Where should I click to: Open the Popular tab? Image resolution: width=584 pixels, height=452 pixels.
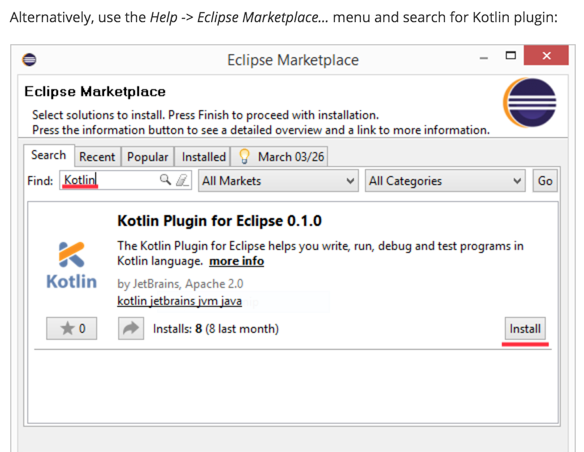coord(147,157)
